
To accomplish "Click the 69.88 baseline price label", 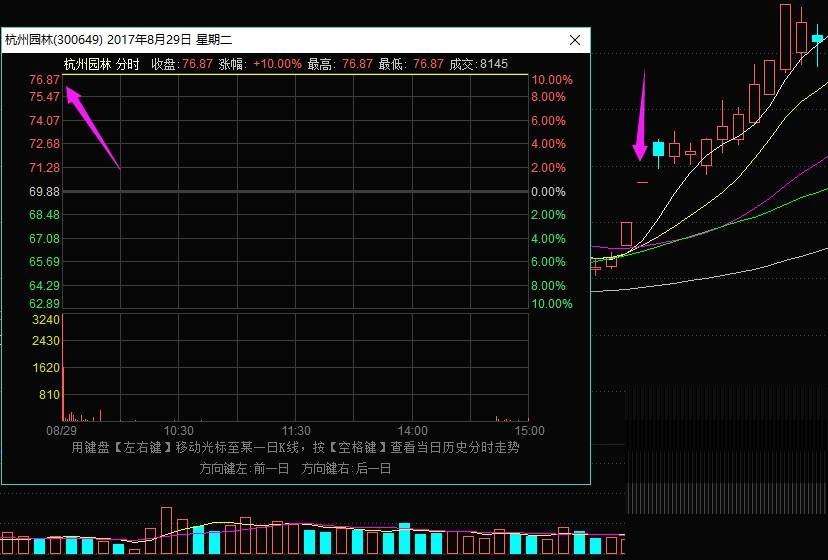I will click(x=45, y=191).
